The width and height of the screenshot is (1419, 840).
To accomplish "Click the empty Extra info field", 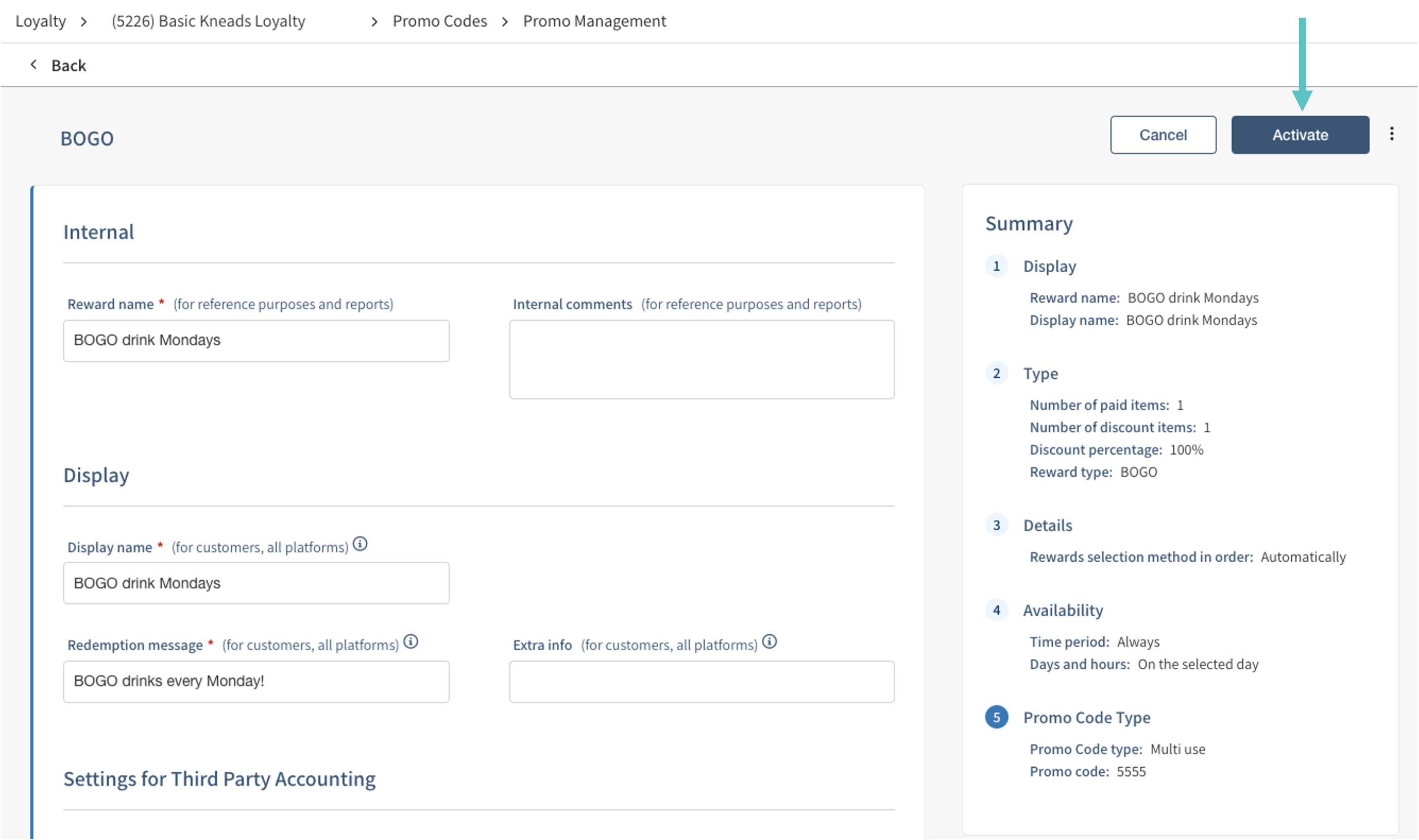I will pos(701,681).
